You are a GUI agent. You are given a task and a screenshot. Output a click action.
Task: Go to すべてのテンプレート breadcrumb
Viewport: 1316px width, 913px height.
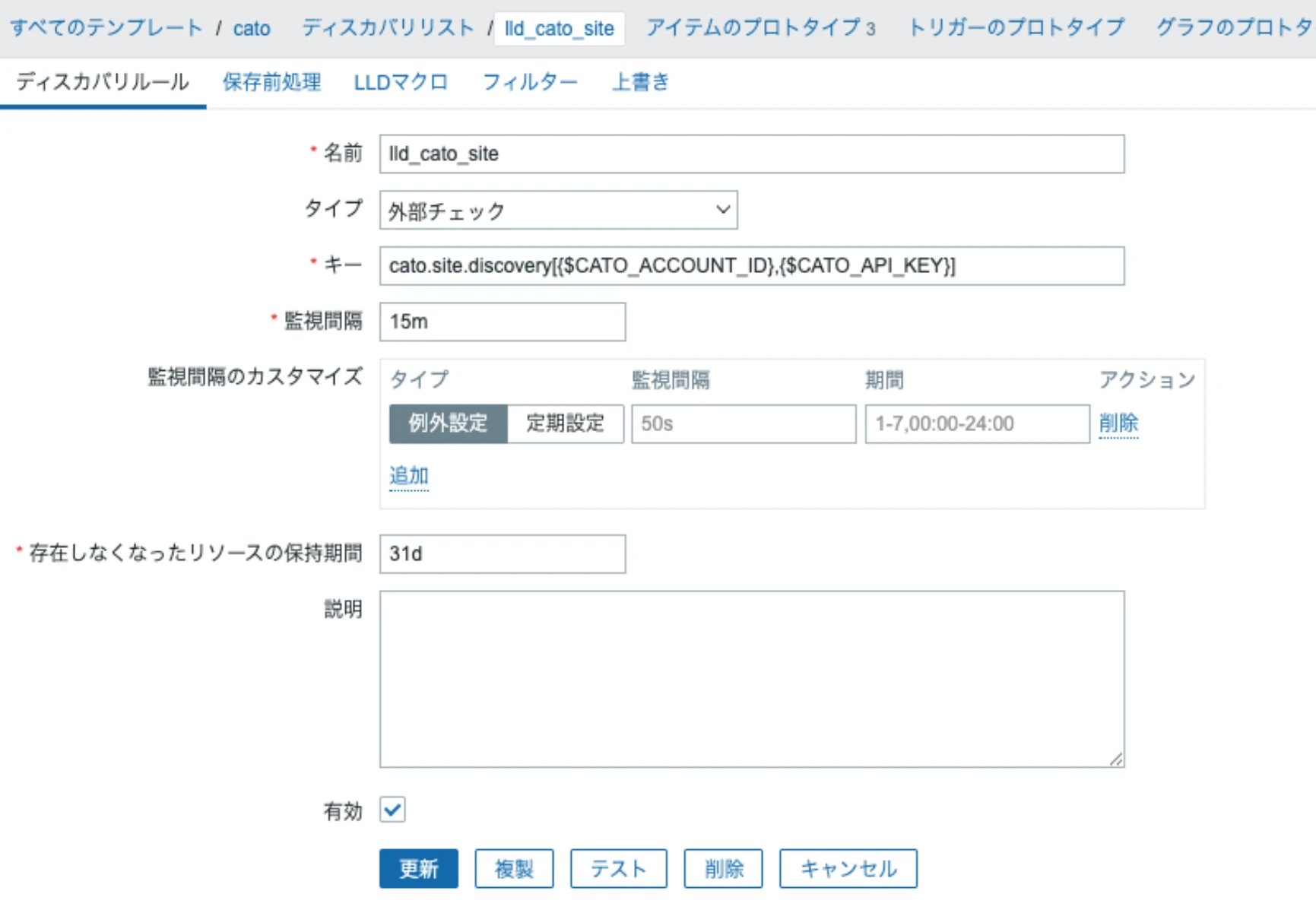[106, 28]
